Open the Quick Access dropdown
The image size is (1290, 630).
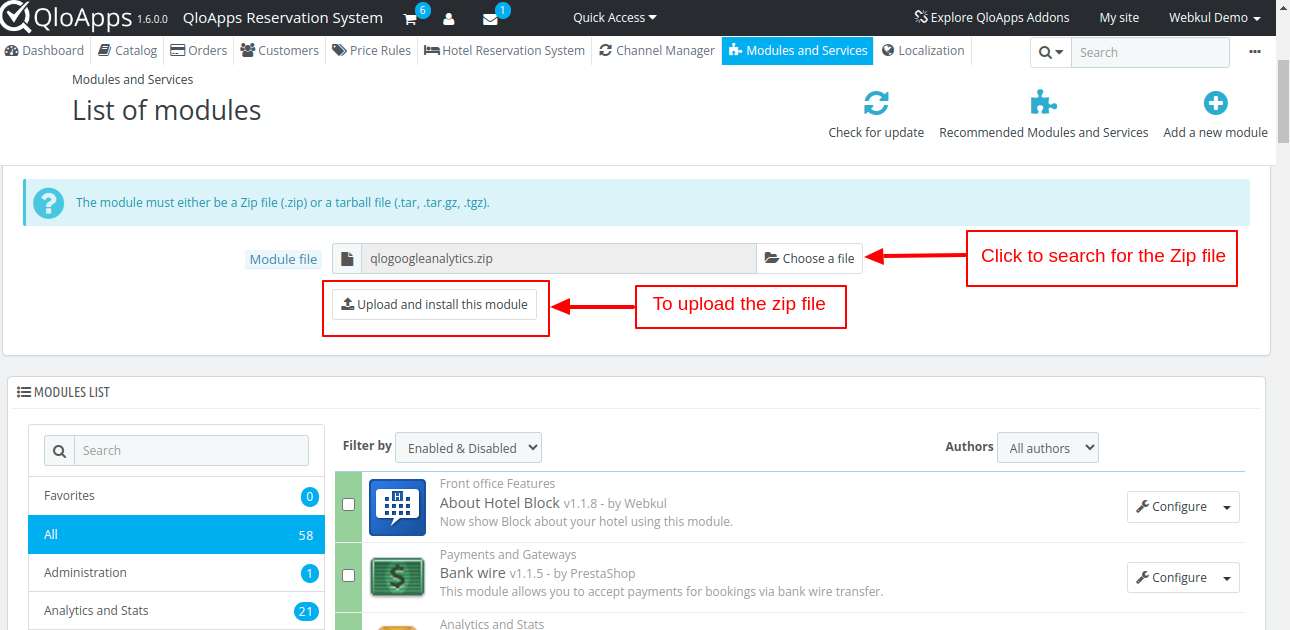615,18
